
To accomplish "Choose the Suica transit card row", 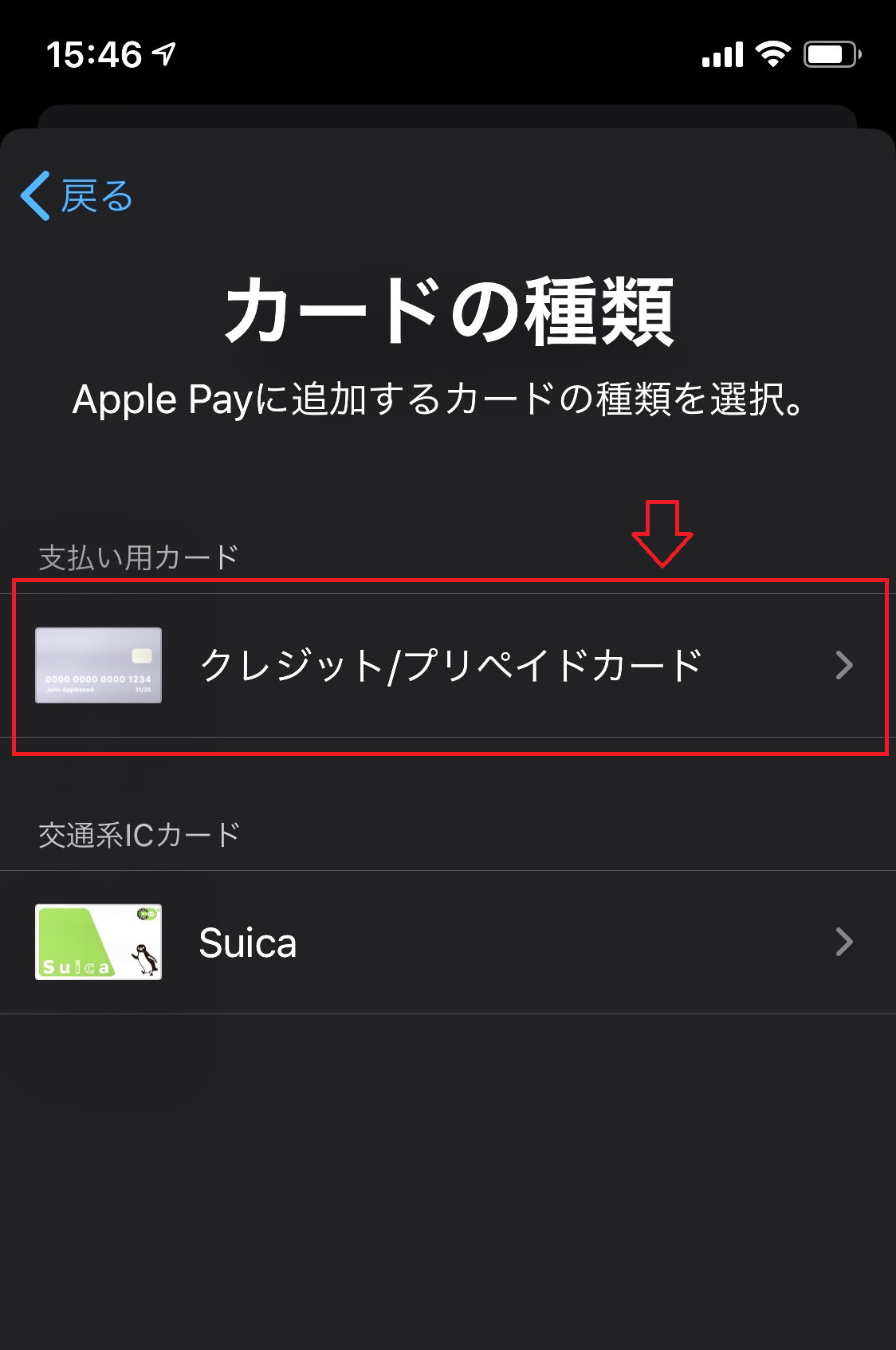I will click(448, 942).
